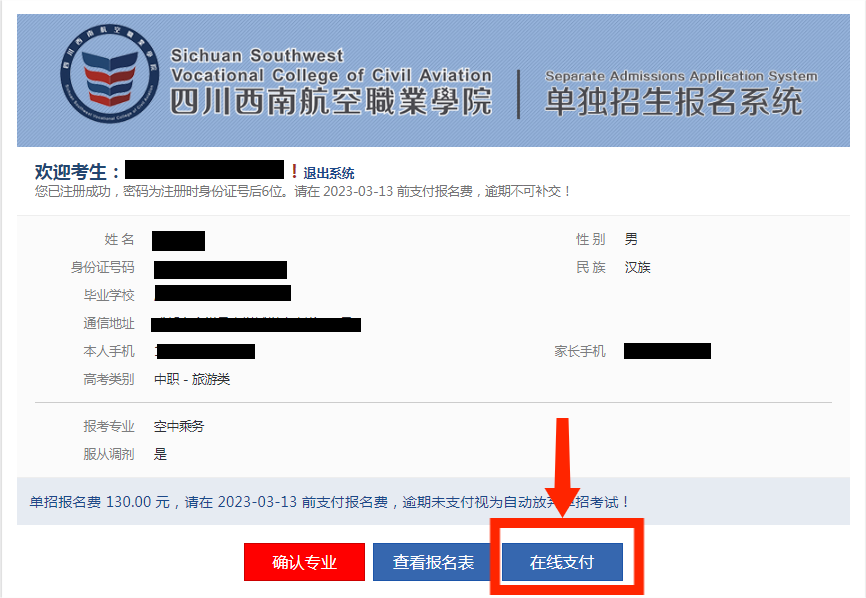
Task: Click the 性别 value 男
Action: (631, 239)
